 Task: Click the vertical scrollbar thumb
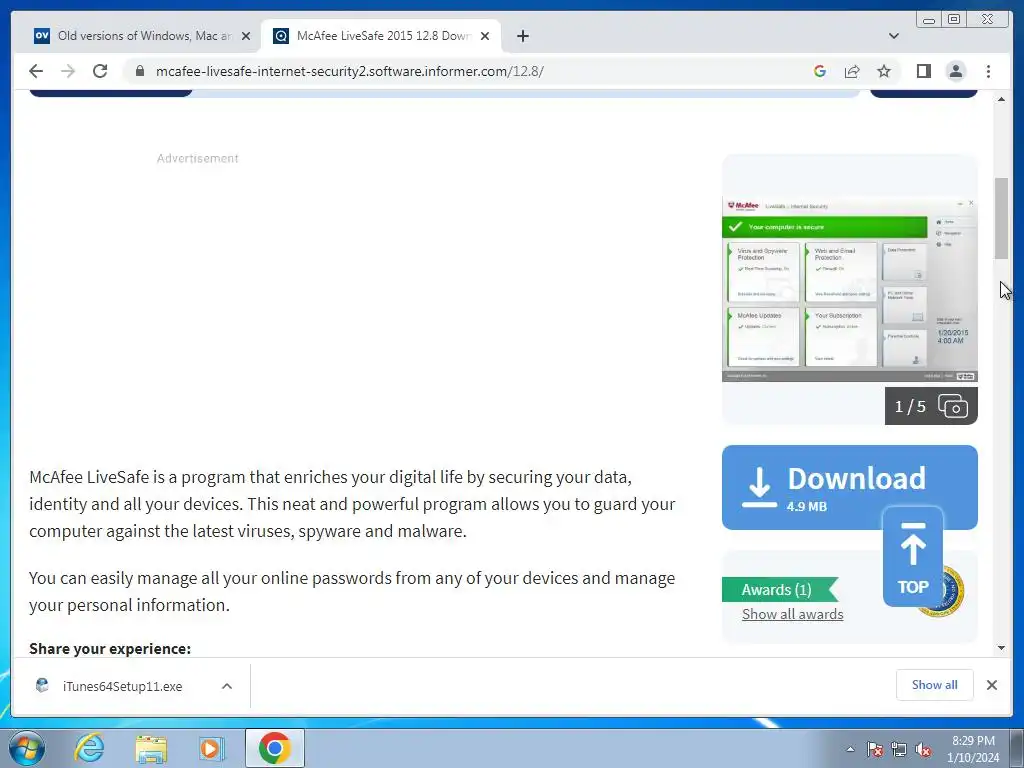click(1001, 218)
